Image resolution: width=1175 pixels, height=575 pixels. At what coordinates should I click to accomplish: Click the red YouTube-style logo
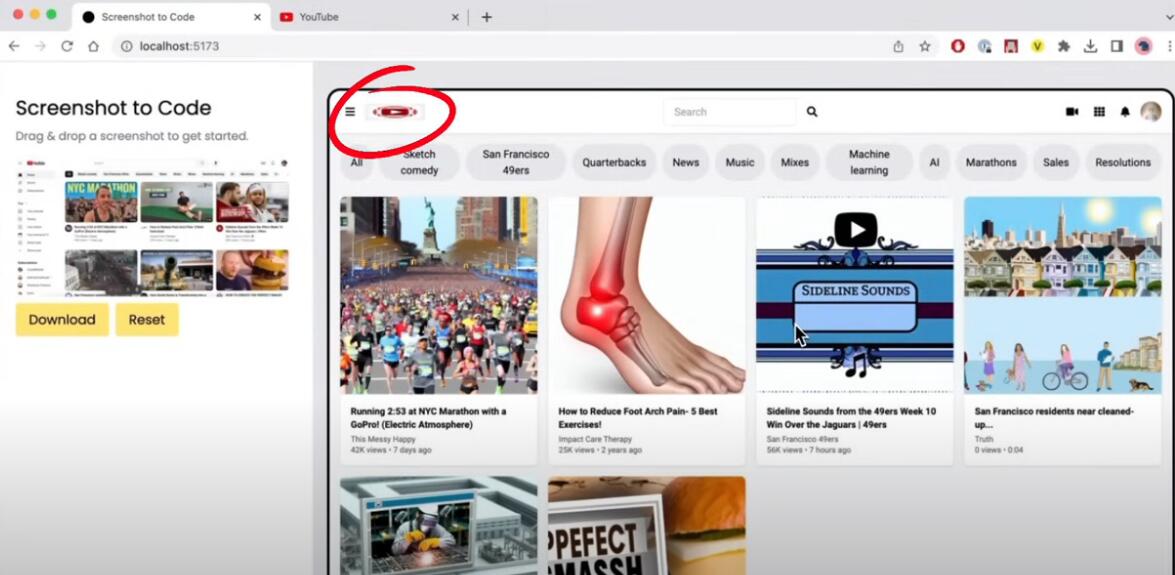pyautogui.click(x=395, y=112)
